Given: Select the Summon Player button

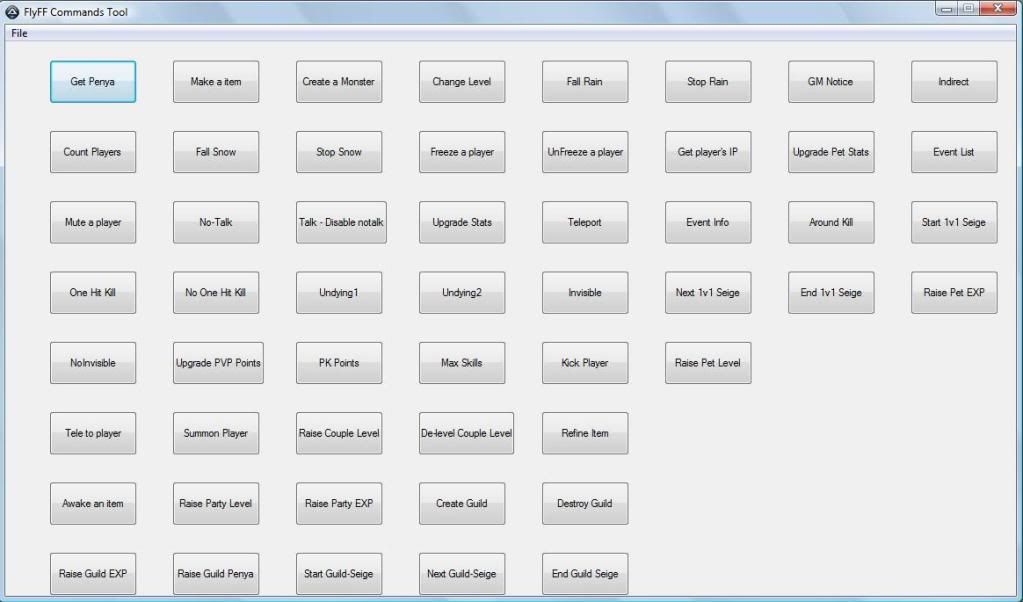Looking at the screenshot, I should click(216, 433).
